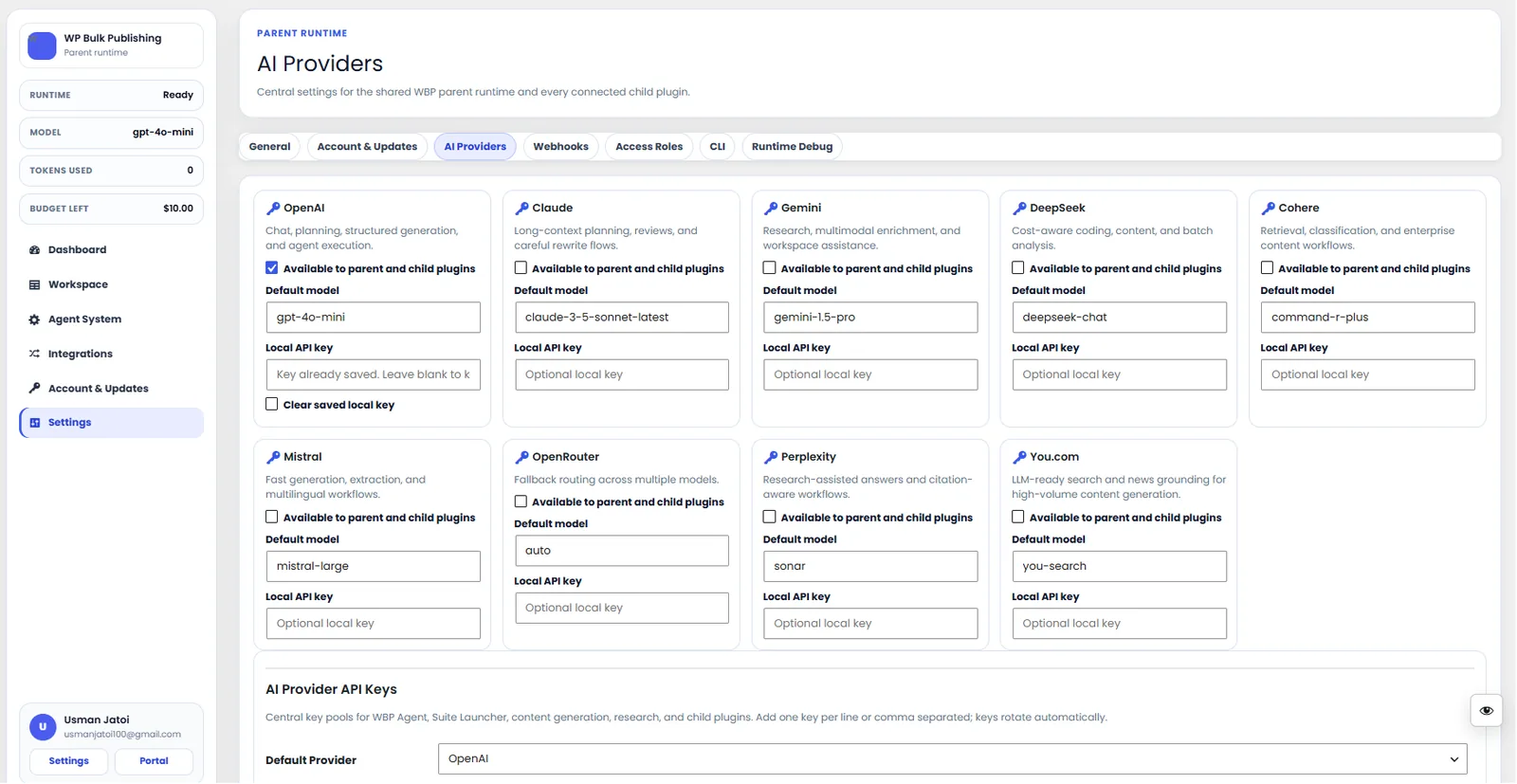Click Mistral default model field

373,566
